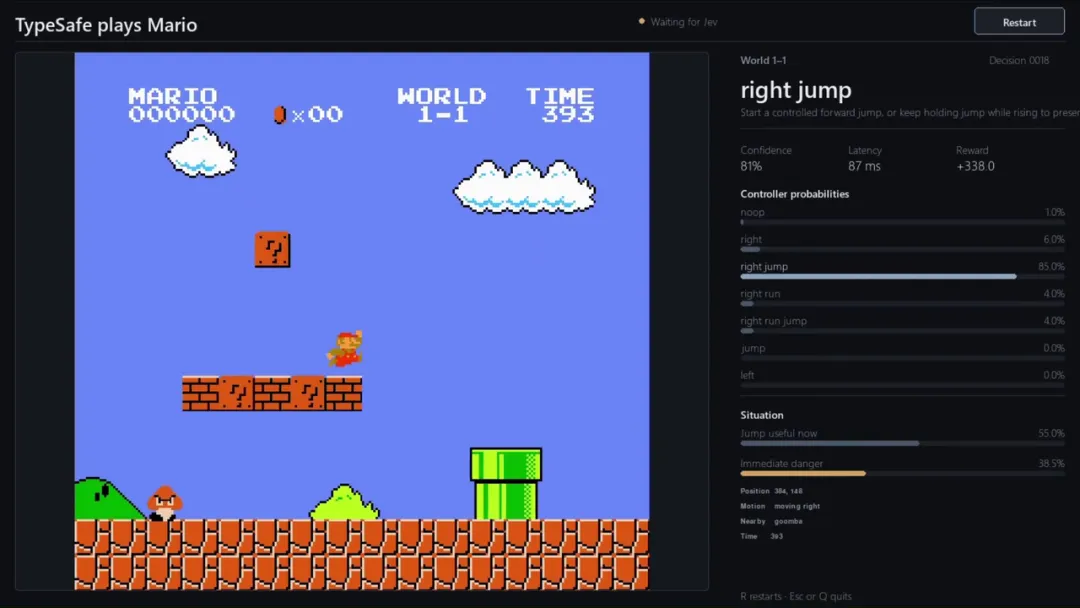Click the Goomba enemy on the ground
This screenshot has height=608, width=1080.
coord(165,503)
